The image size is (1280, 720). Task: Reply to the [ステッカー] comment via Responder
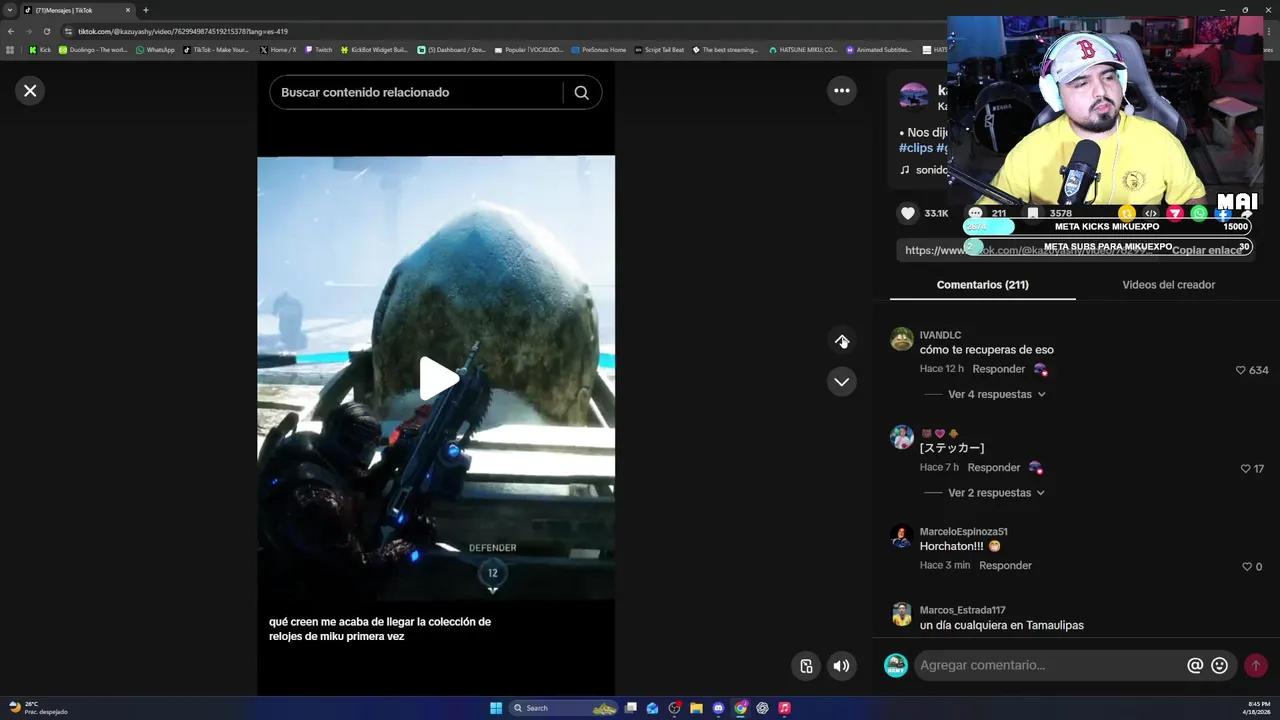pyautogui.click(x=994, y=468)
